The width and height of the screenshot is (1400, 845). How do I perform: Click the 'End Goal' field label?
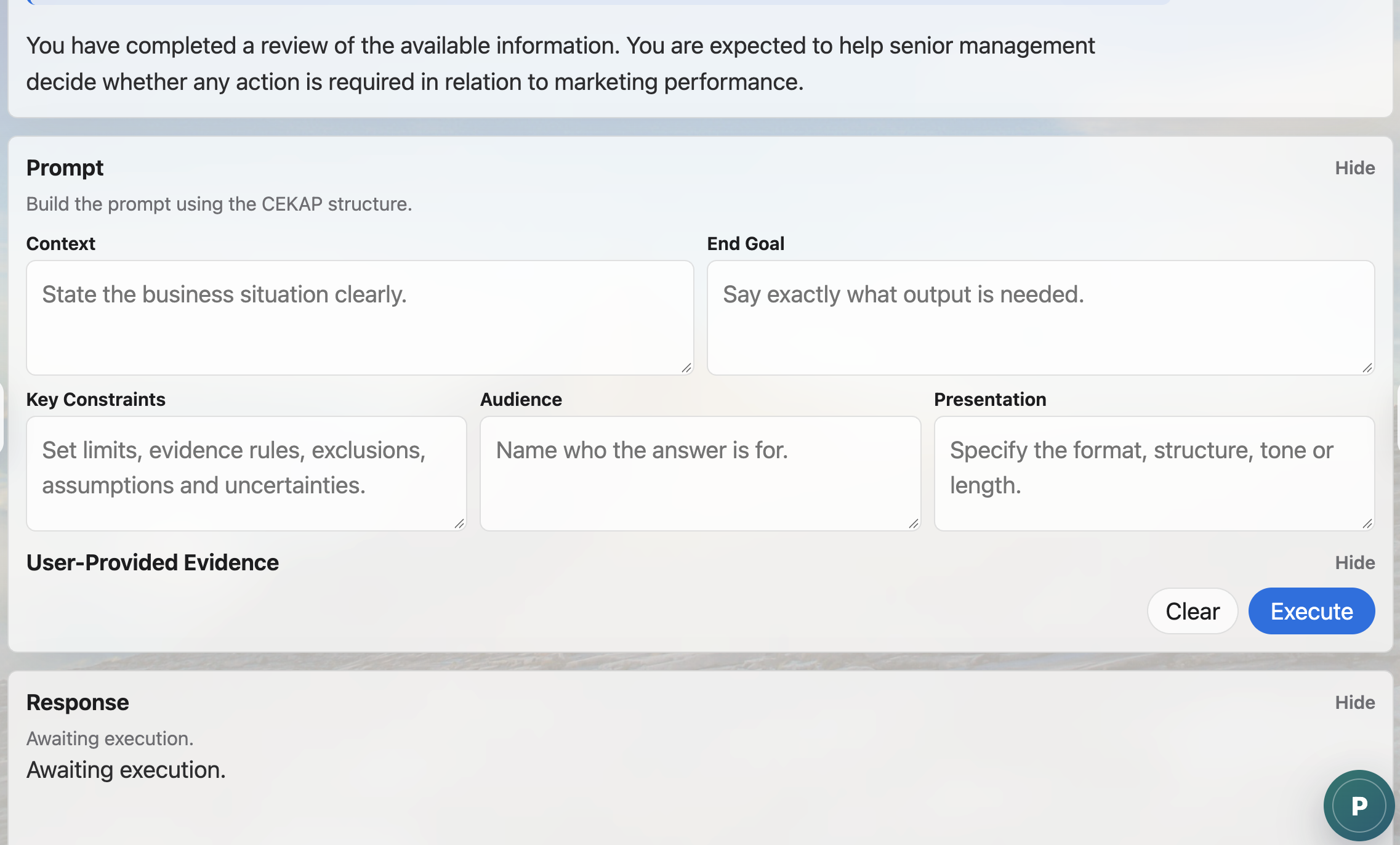[746, 244]
